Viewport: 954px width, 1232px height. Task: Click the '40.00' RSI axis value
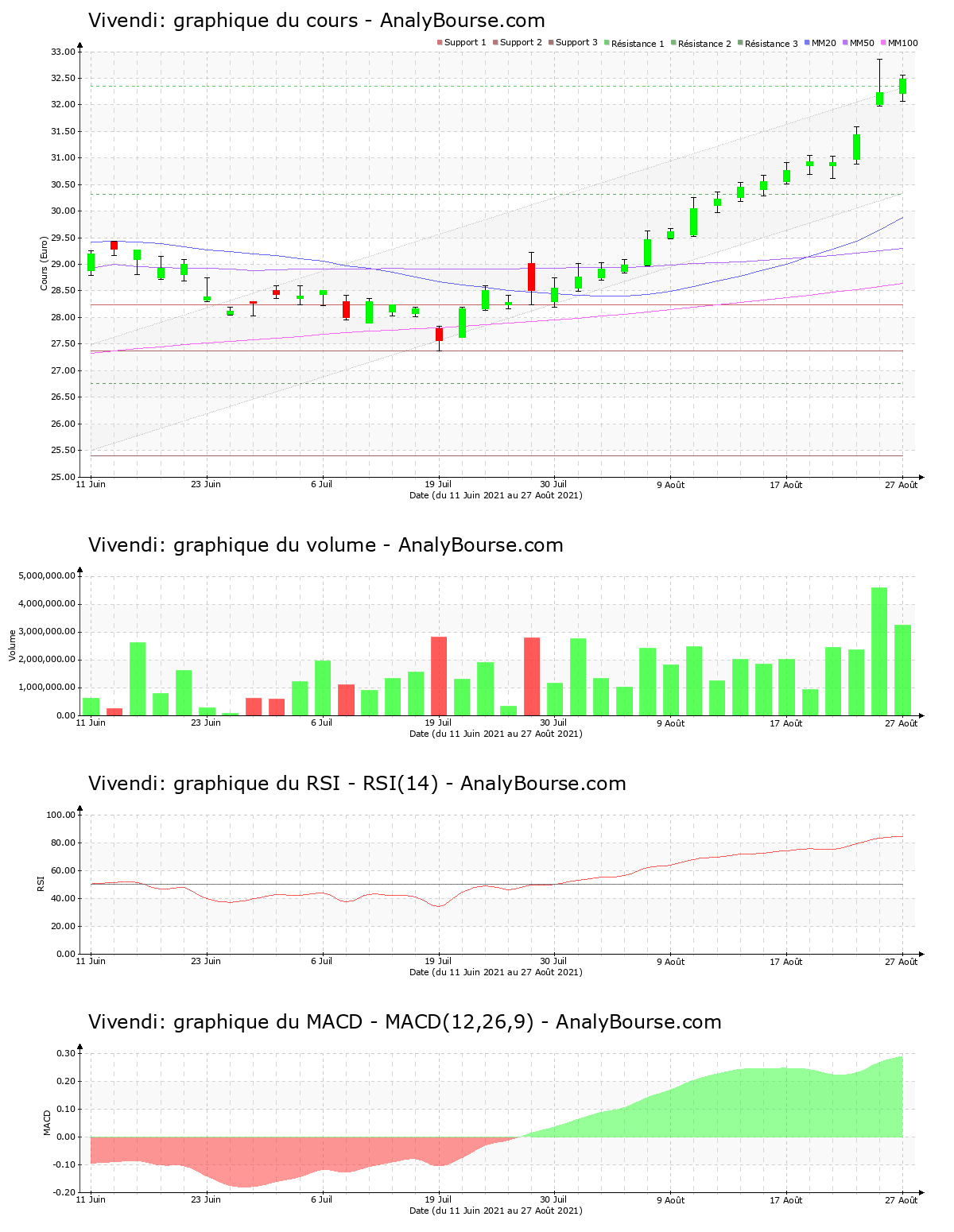tap(63, 898)
